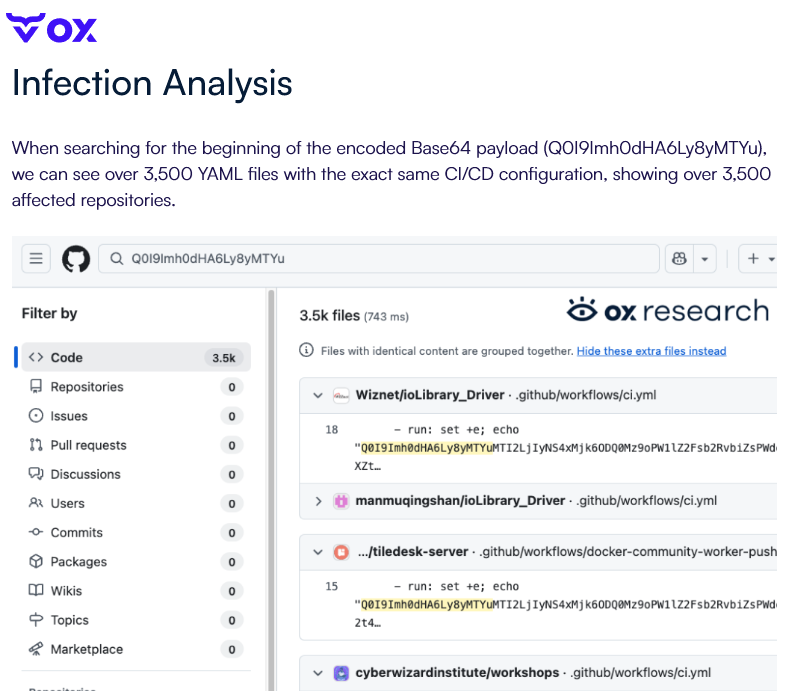This screenshot has height=691, width=799.
Task: Click the Wiznet avatar icon
Action: coord(341,395)
